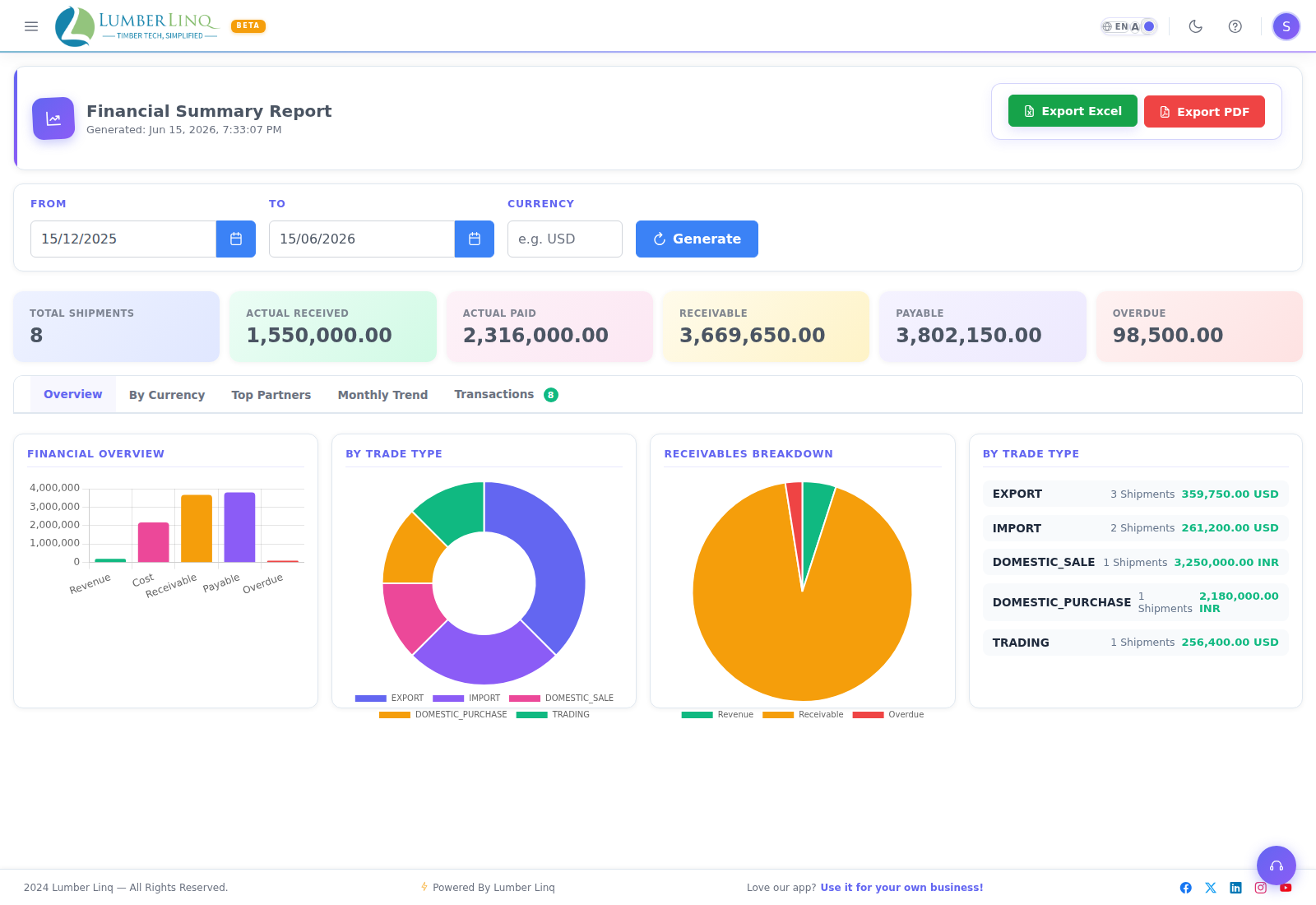
Task: Click the Overdue 98,500.00 card
Action: point(1199,327)
